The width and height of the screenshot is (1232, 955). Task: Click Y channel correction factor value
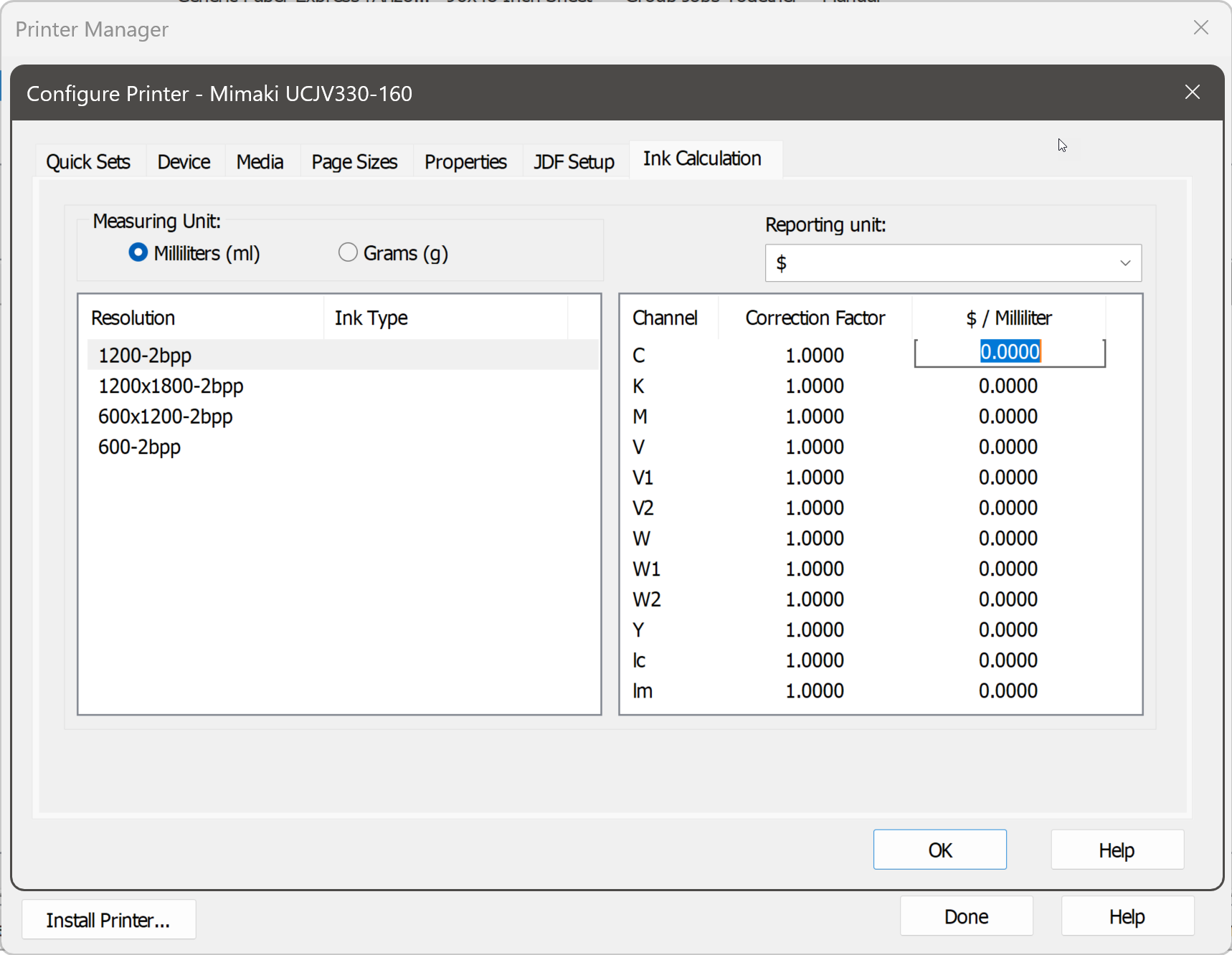click(815, 629)
